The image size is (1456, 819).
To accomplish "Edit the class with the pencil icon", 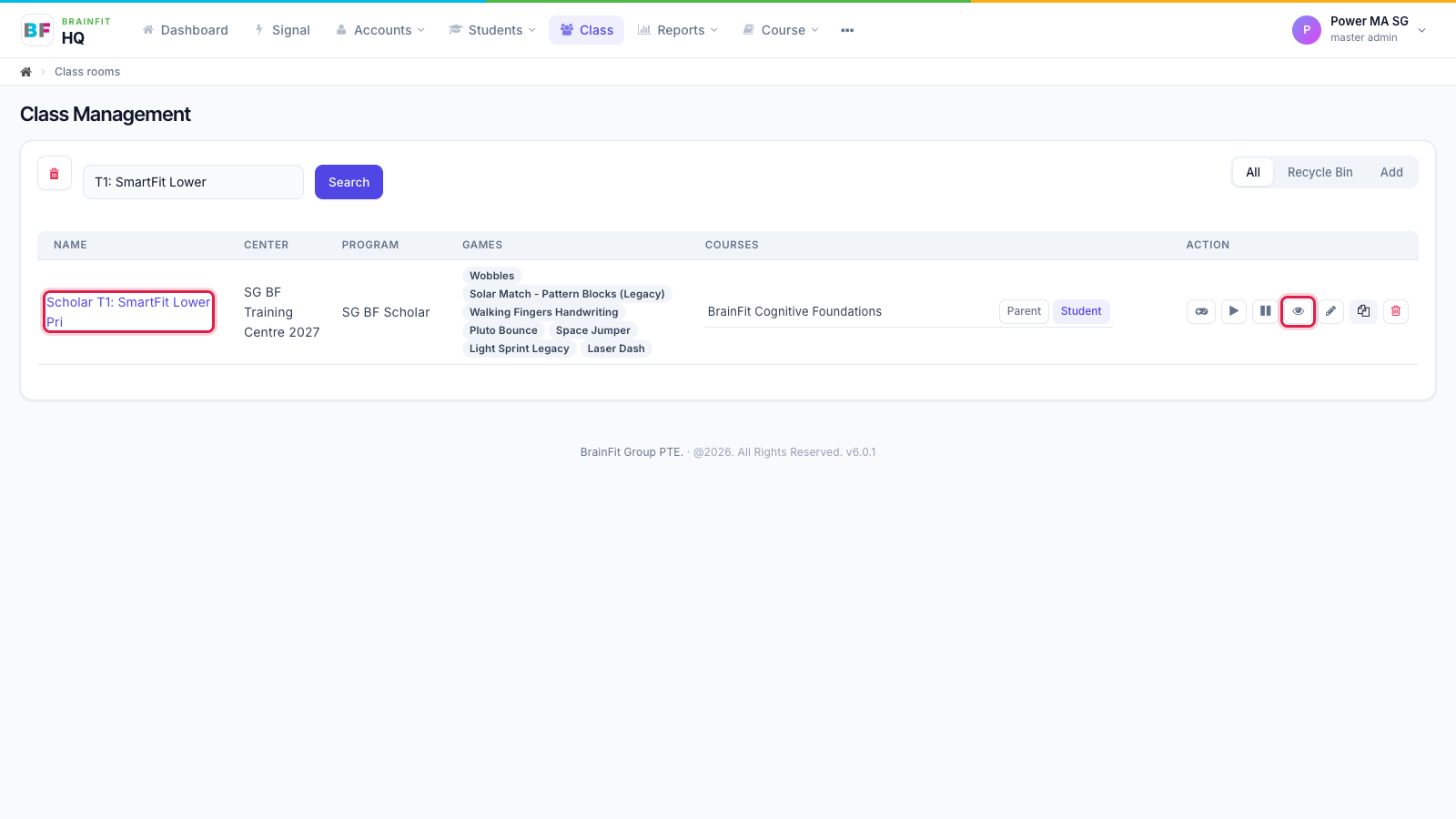I will pyautogui.click(x=1330, y=311).
